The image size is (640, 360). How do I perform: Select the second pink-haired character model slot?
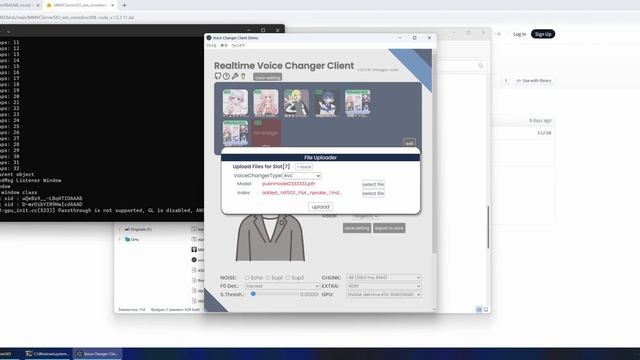coord(266,102)
